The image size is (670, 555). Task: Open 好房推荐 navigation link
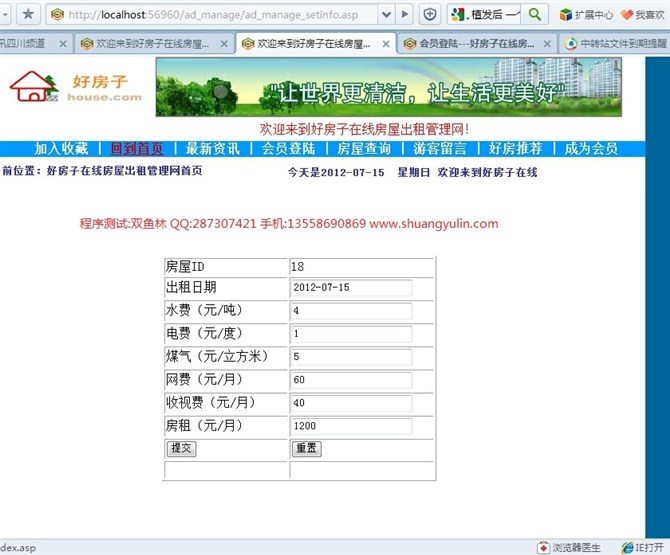point(516,148)
